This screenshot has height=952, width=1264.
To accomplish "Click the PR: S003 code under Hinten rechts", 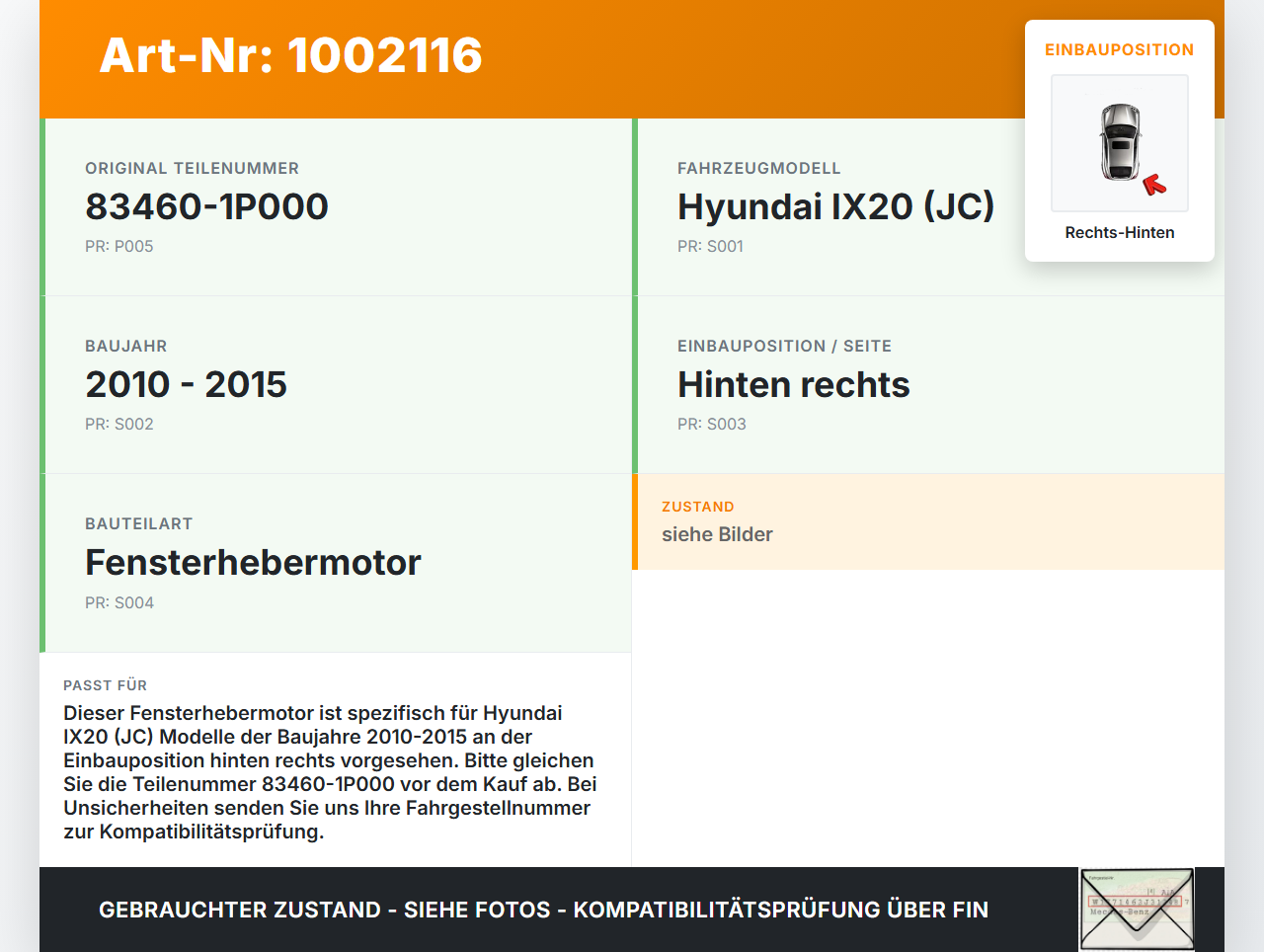I will click(711, 424).
